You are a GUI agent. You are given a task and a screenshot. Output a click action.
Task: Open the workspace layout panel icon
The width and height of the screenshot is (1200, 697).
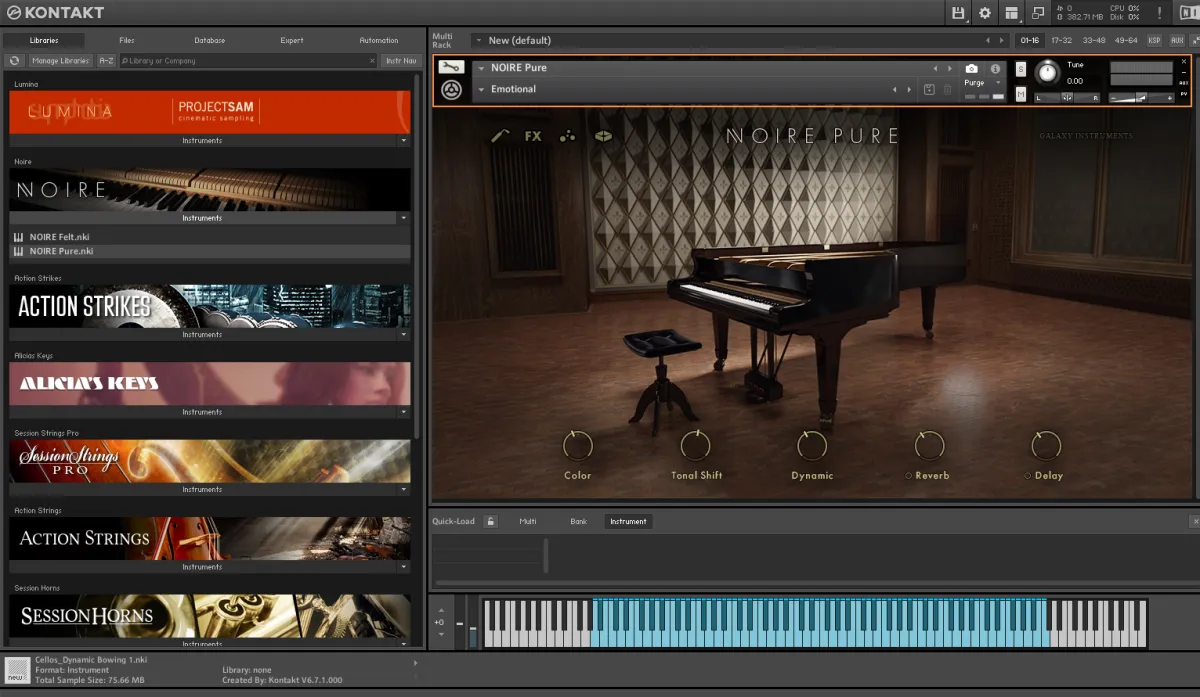pos(1011,13)
